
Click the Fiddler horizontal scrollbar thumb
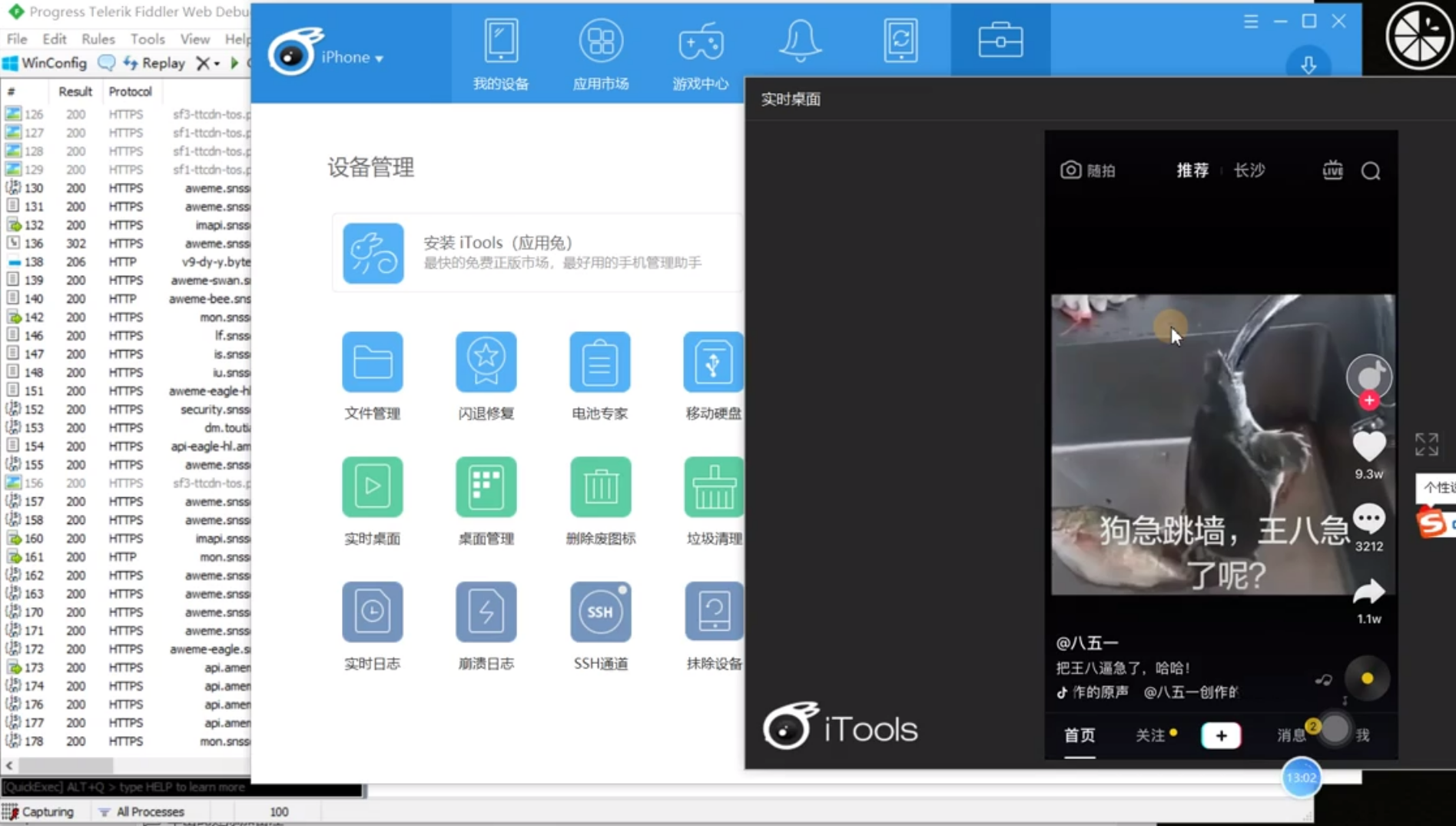65,765
